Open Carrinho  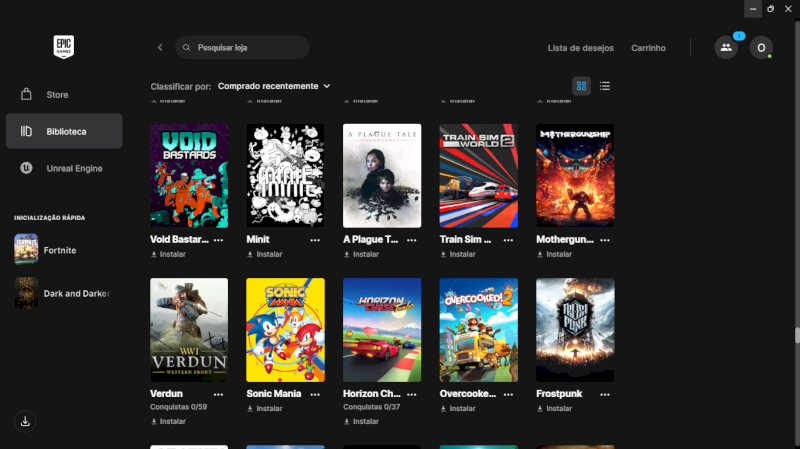648,48
